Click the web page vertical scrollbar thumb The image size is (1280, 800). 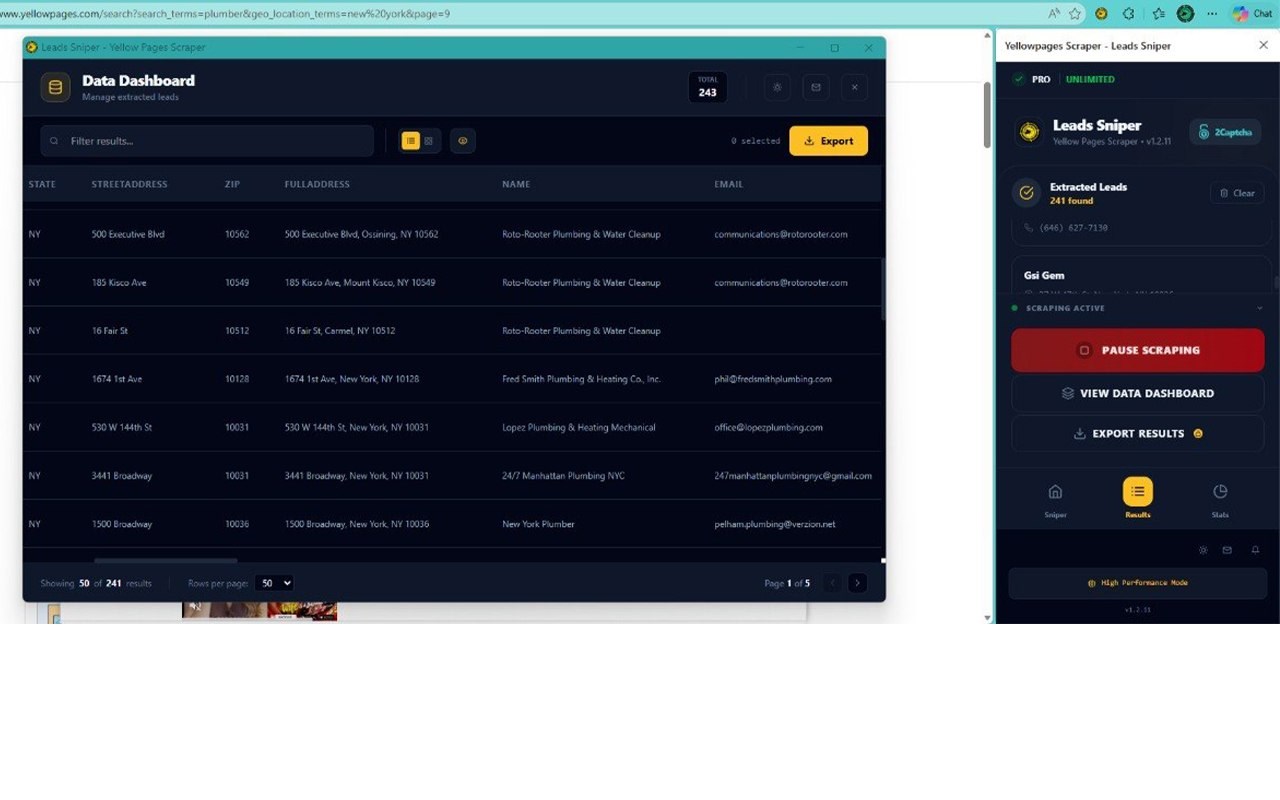(988, 115)
